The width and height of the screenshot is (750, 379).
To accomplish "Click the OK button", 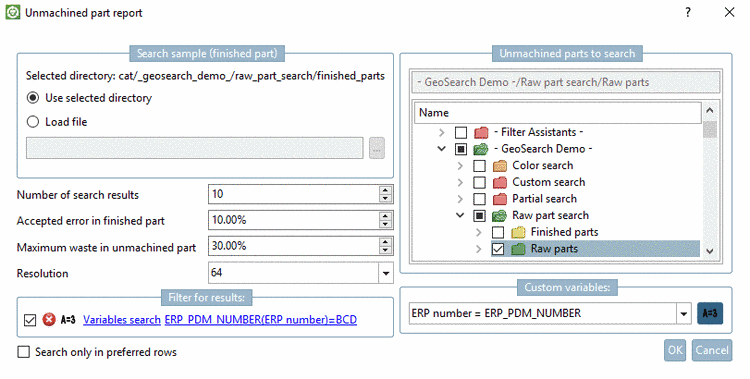I will [x=675, y=350].
